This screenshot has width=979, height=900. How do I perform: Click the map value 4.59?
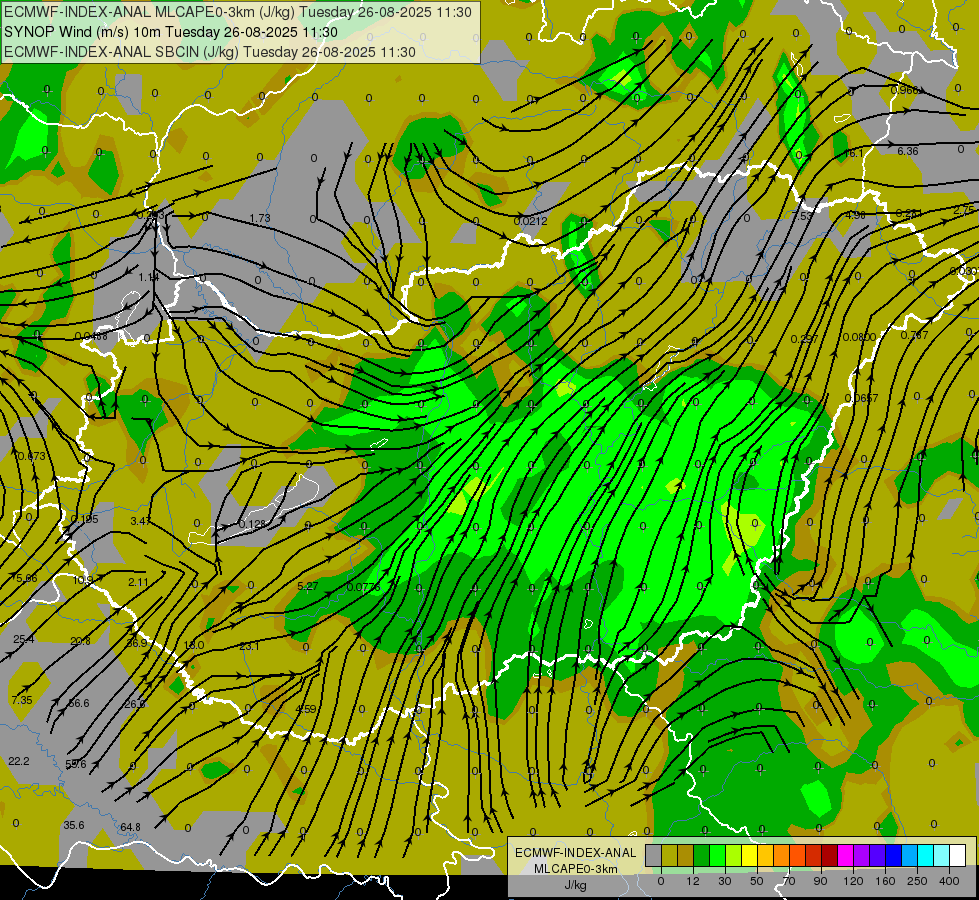(x=306, y=710)
